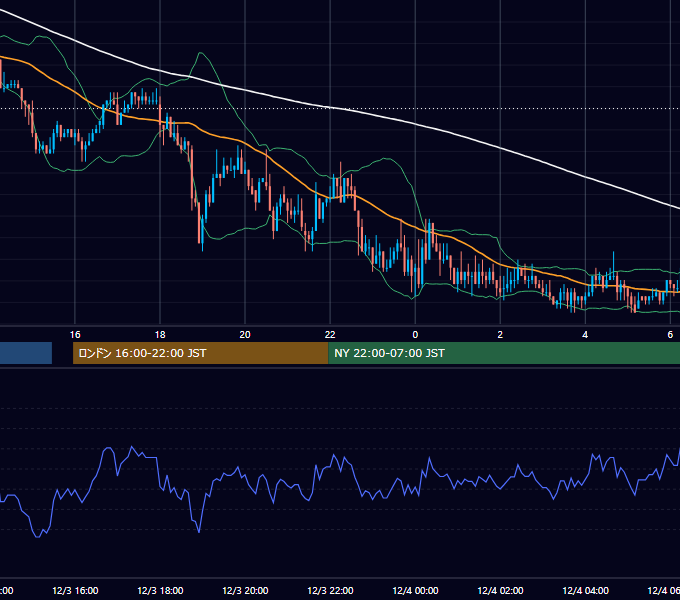
Task: Click the unlabeled blue session bar
Action: (x=26, y=353)
